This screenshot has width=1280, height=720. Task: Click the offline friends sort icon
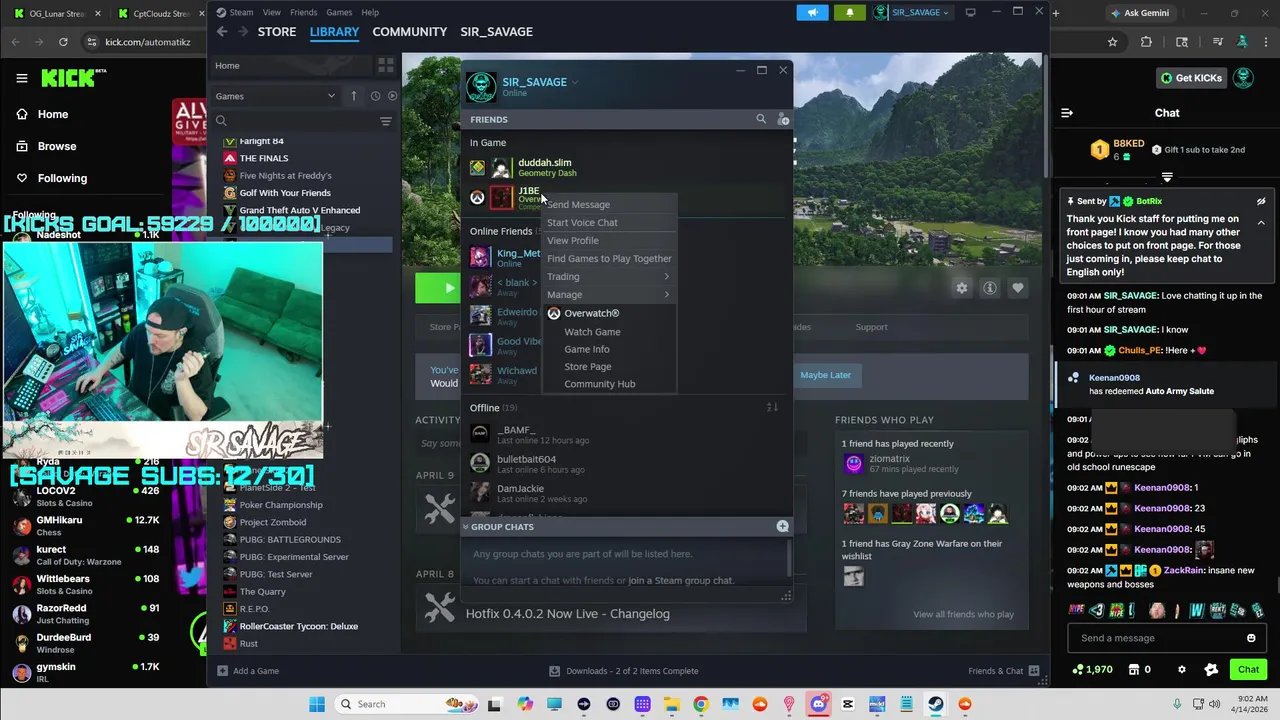772,407
